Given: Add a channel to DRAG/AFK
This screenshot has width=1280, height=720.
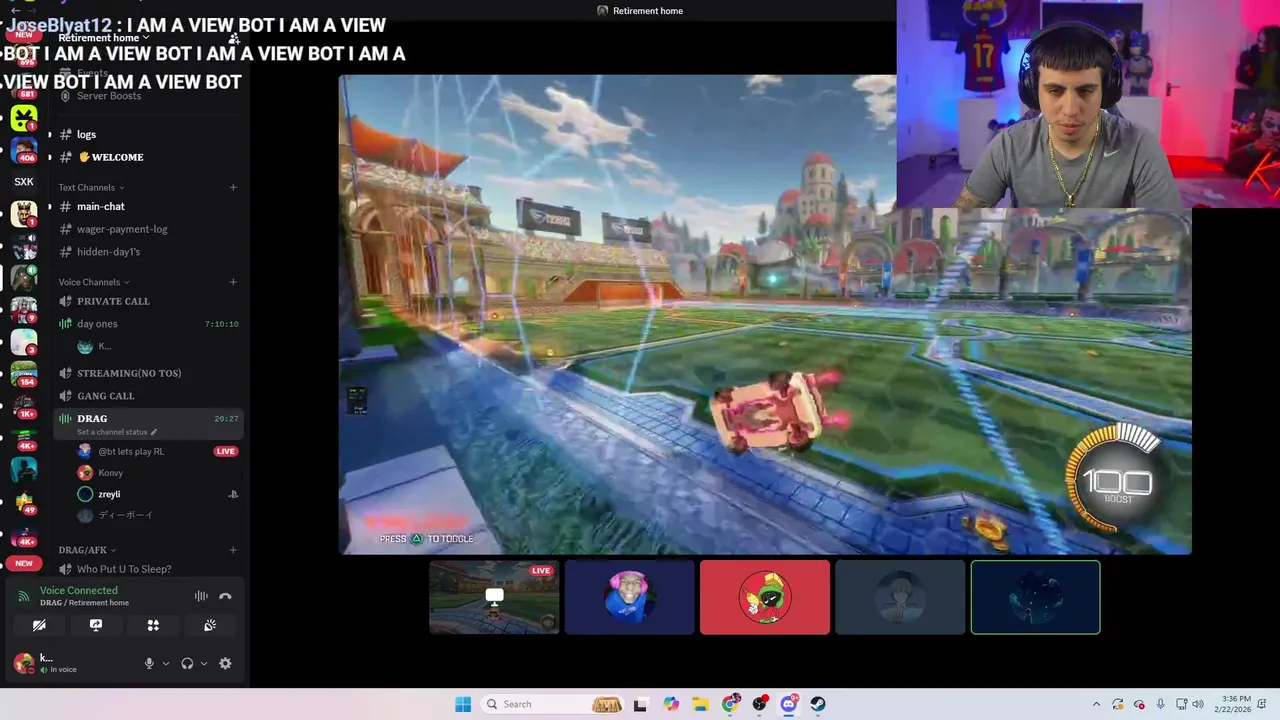Looking at the screenshot, I should 233,550.
